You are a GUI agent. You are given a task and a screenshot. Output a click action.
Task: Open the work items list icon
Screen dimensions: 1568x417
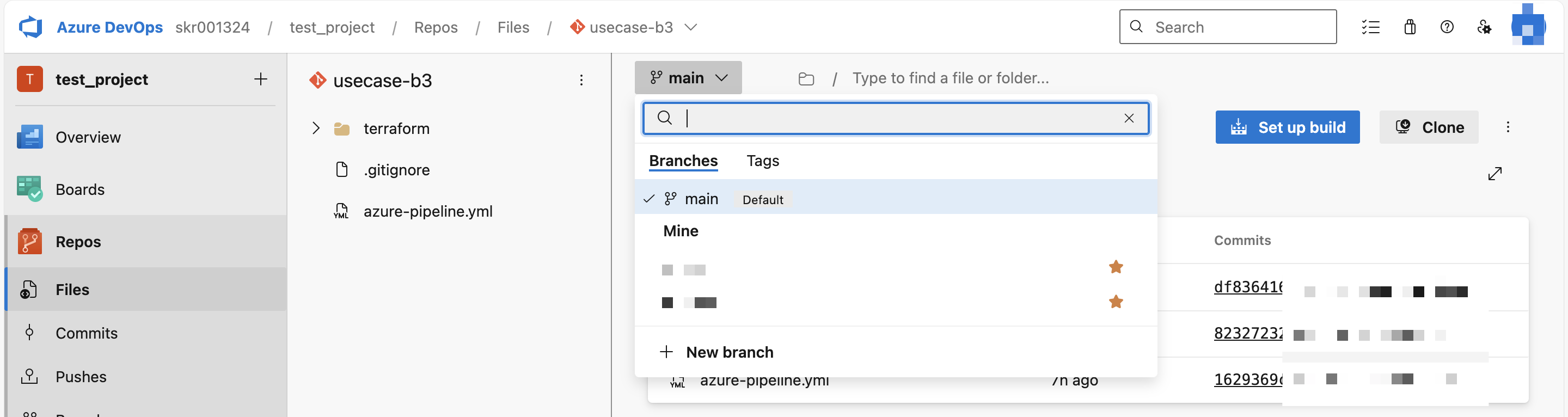pyautogui.click(x=1370, y=27)
